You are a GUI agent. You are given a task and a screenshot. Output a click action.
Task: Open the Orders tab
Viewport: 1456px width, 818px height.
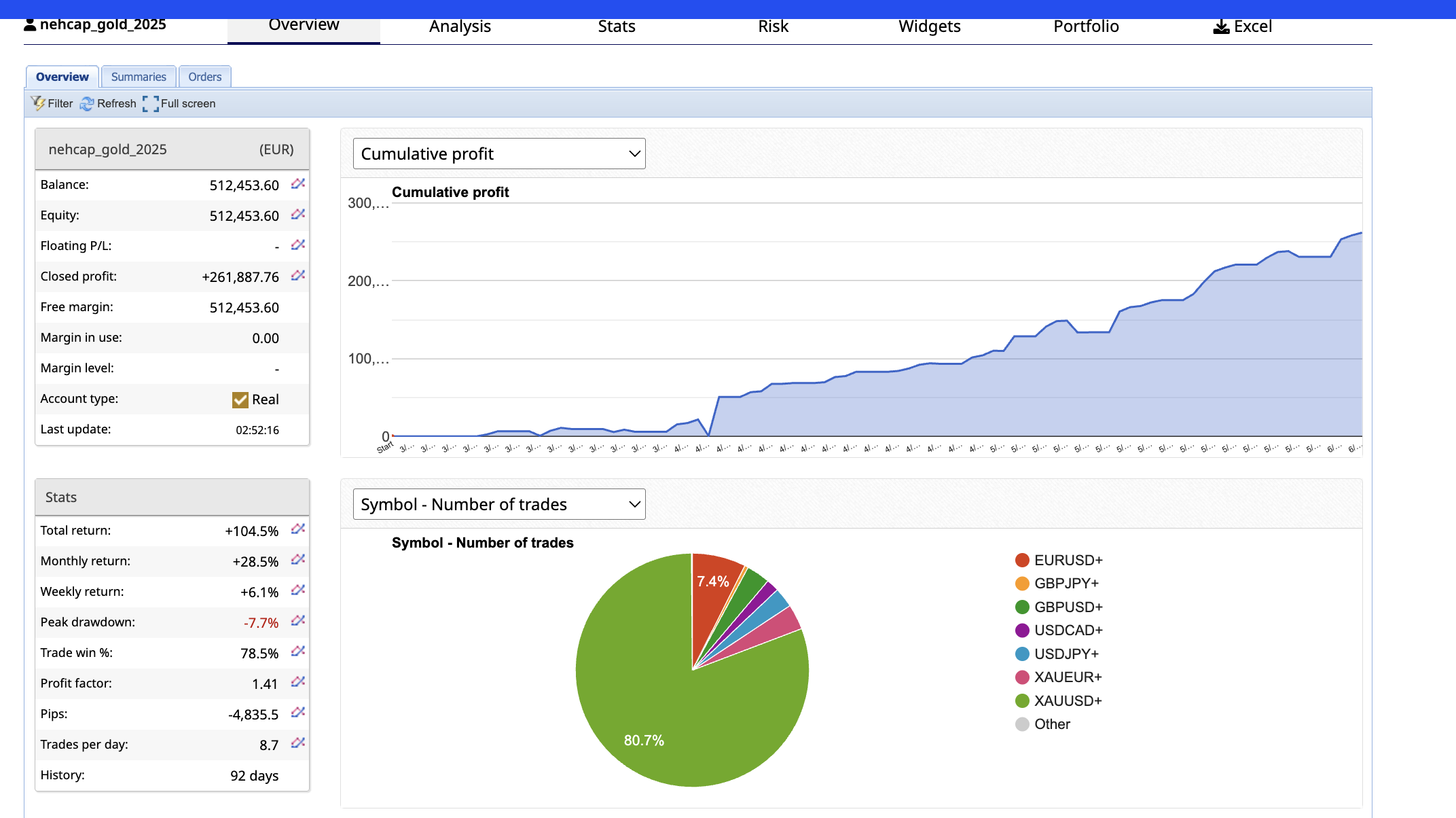204,77
